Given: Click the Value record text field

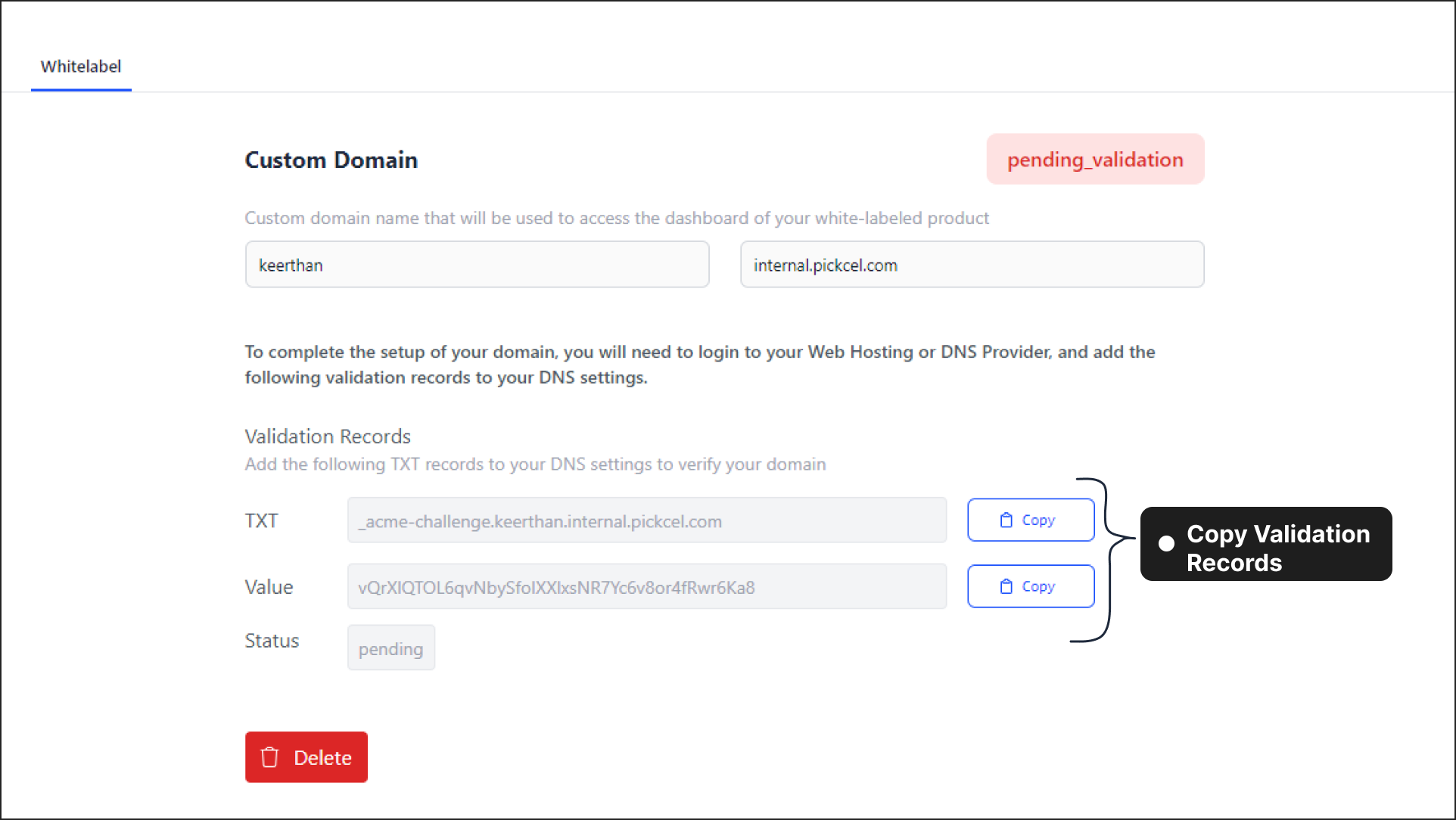Looking at the screenshot, I should coord(647,587).
